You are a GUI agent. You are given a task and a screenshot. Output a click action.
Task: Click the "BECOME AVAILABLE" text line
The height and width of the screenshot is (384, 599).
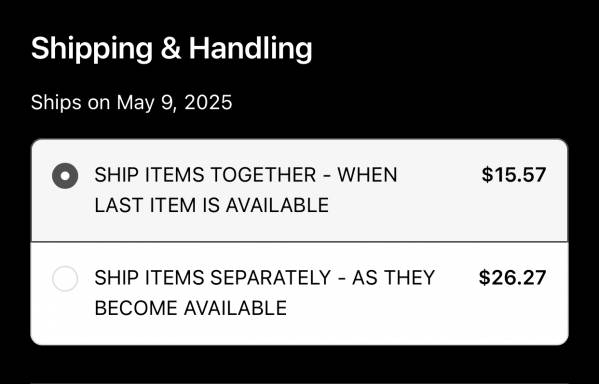coord(191,308)
